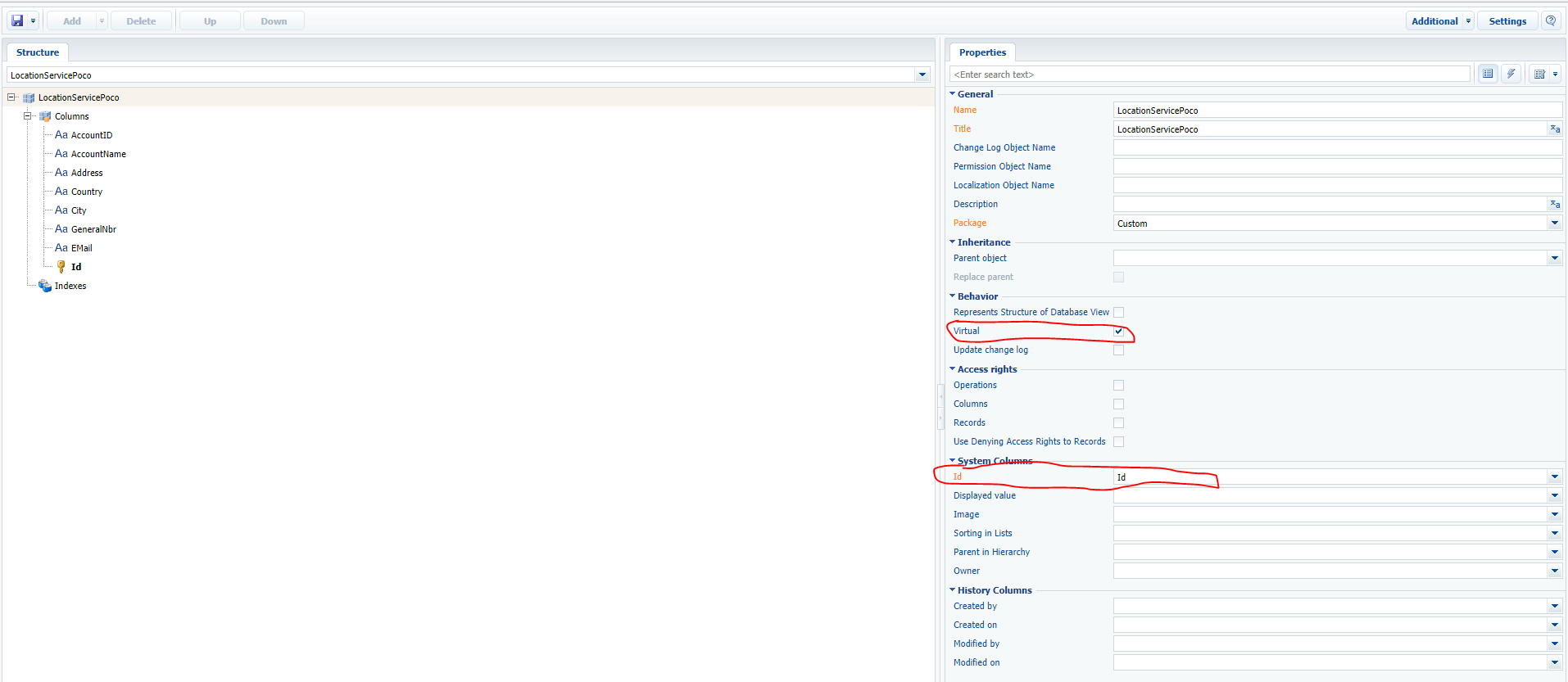
Task: Open the Structure object selector dropdown arrow
Action: coord(922,75)
